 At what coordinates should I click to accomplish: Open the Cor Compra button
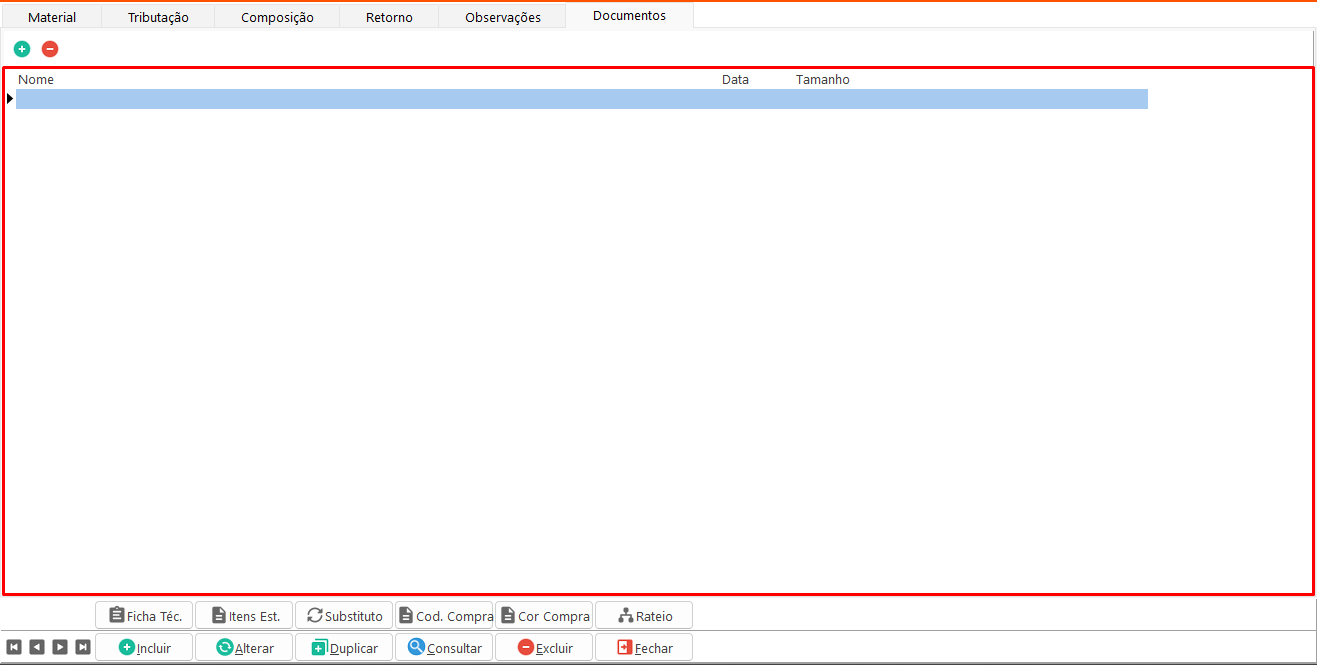544,616
